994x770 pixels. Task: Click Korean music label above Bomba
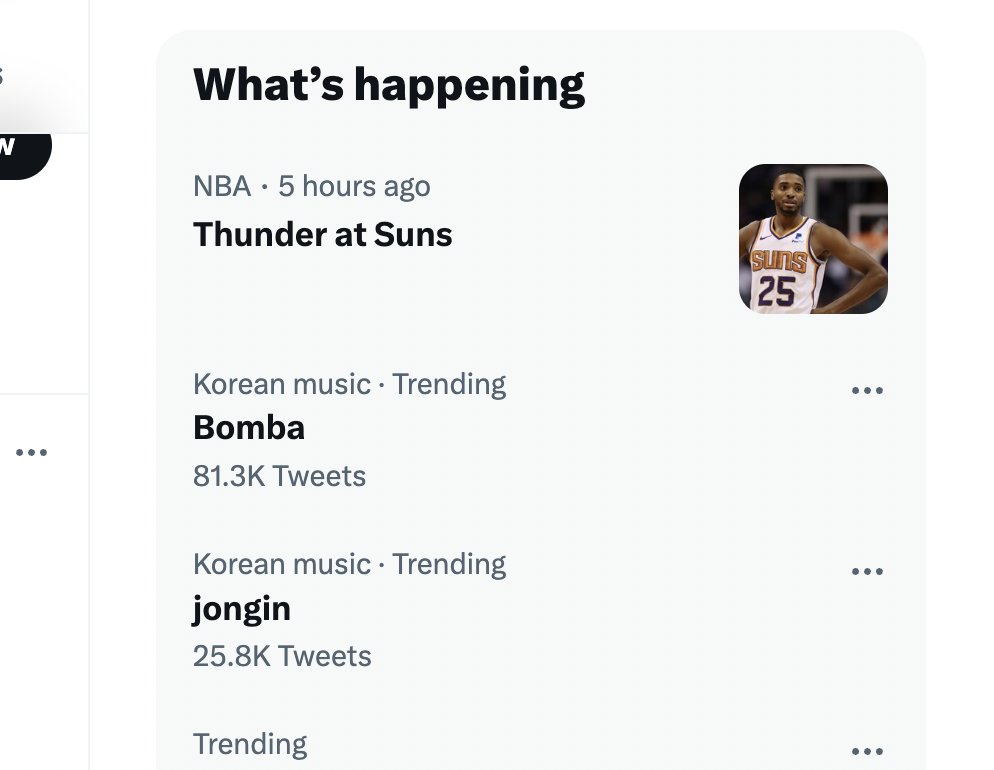(x=281, y=384)
